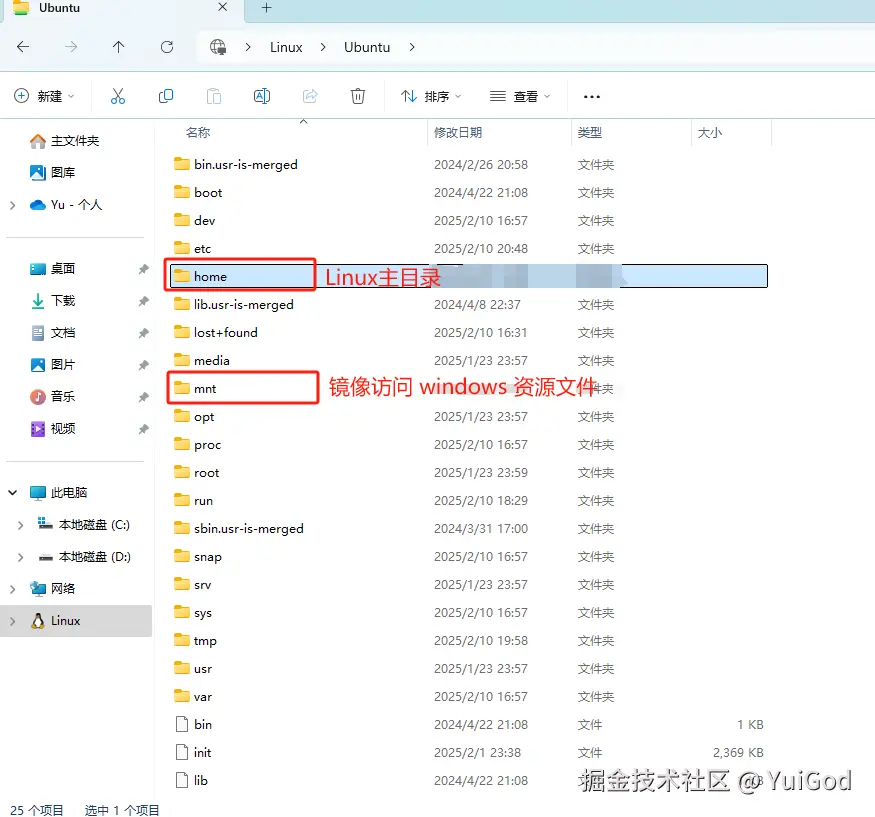
Task: Click the network location icon in address bar
Action: (218, 47)
